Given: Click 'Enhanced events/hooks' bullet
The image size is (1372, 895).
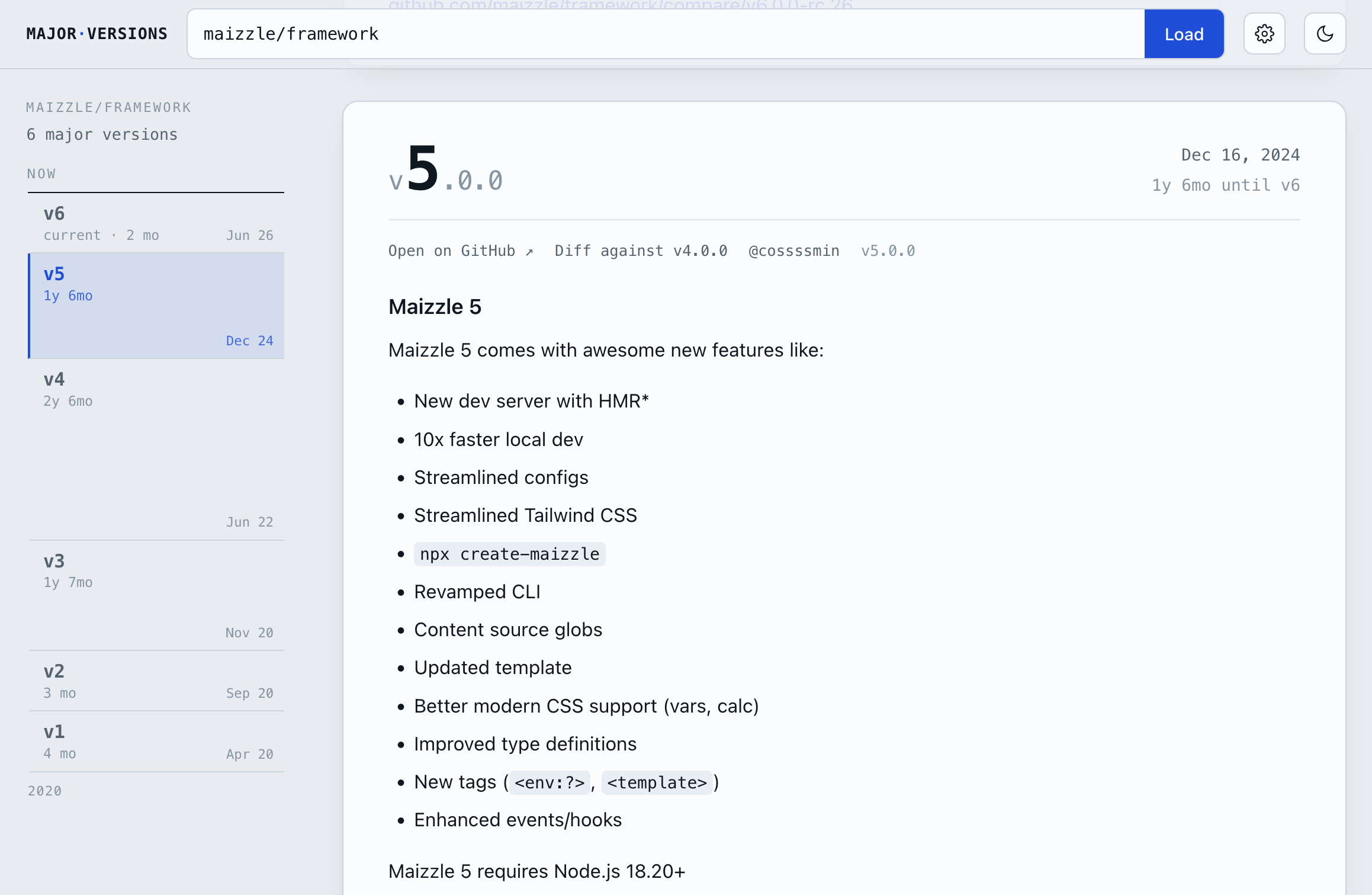Looking at the screenshot, I should [x=518, y=820].
